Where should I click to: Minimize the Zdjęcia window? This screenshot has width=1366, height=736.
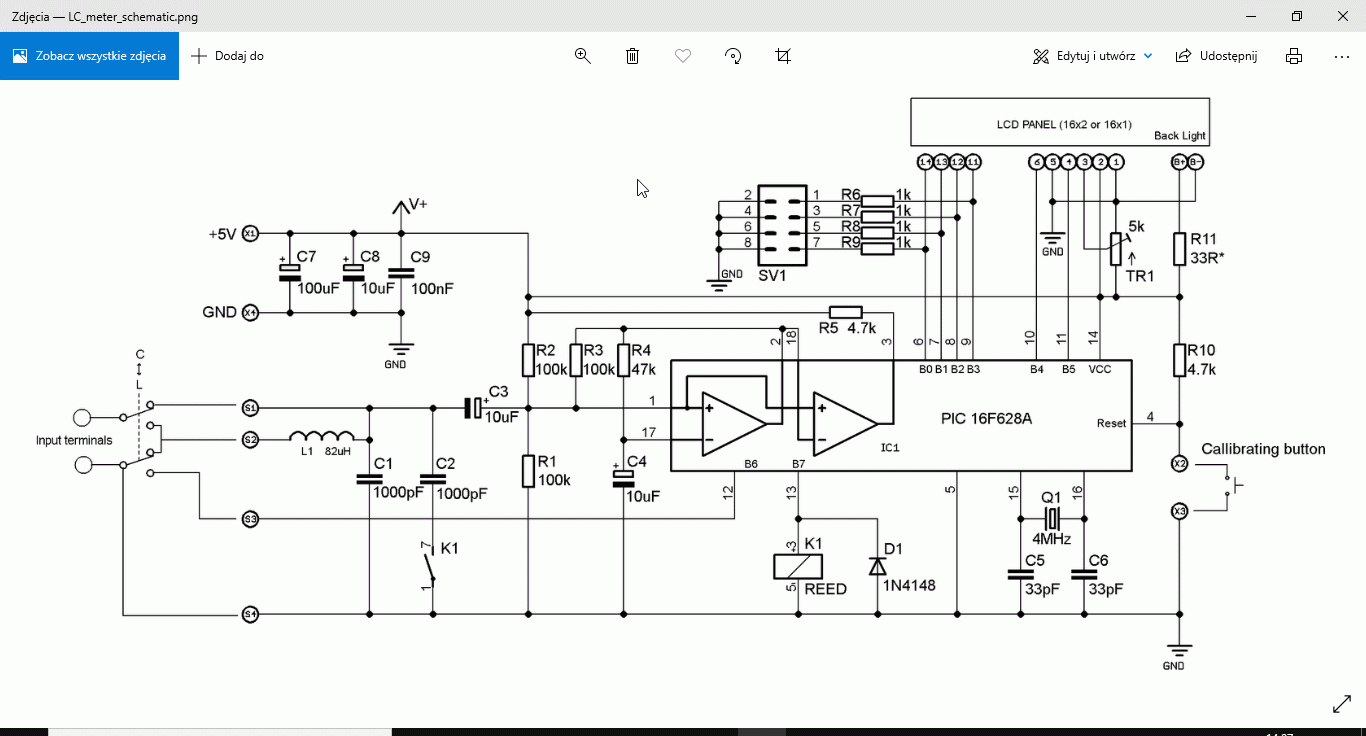pyautogui.click(x=1250, y=16)
